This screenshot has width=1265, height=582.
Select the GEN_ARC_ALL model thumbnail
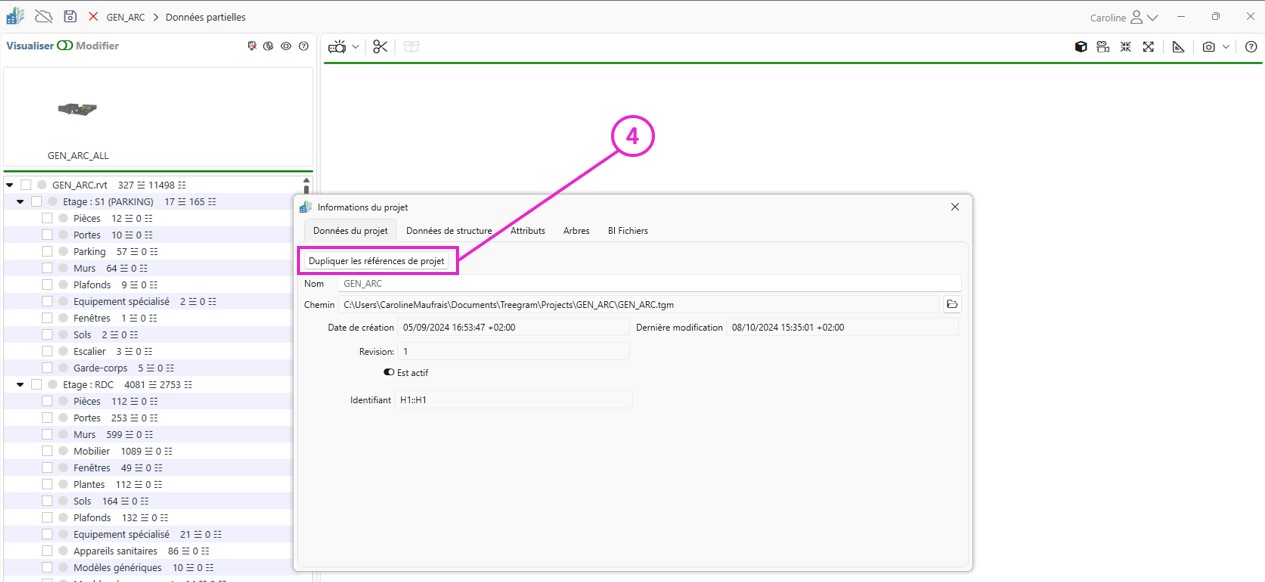(78, 110)
